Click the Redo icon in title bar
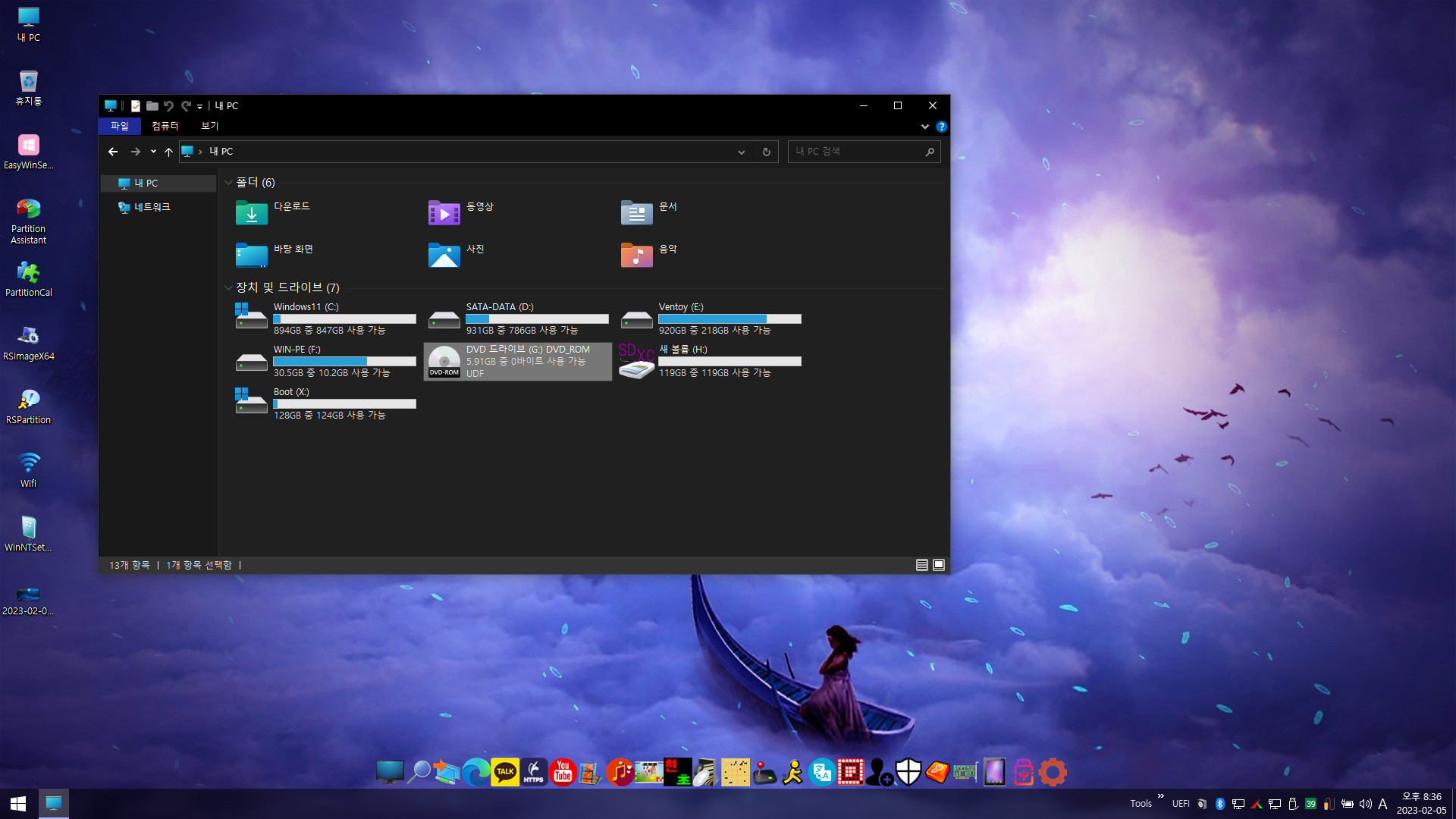The width and height of the screenshot is (1456, 819). pos(186,106)
